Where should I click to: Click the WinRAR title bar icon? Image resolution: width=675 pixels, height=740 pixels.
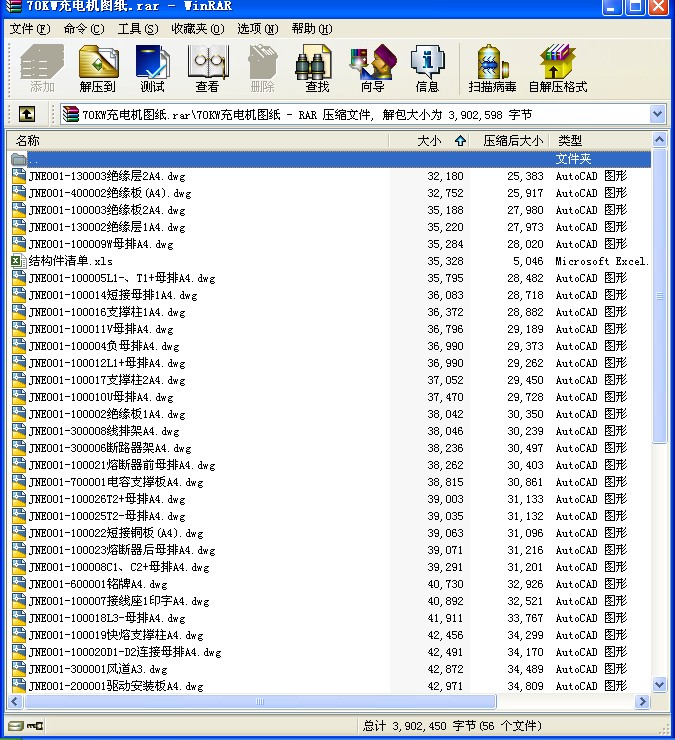[x=13, y=6]
